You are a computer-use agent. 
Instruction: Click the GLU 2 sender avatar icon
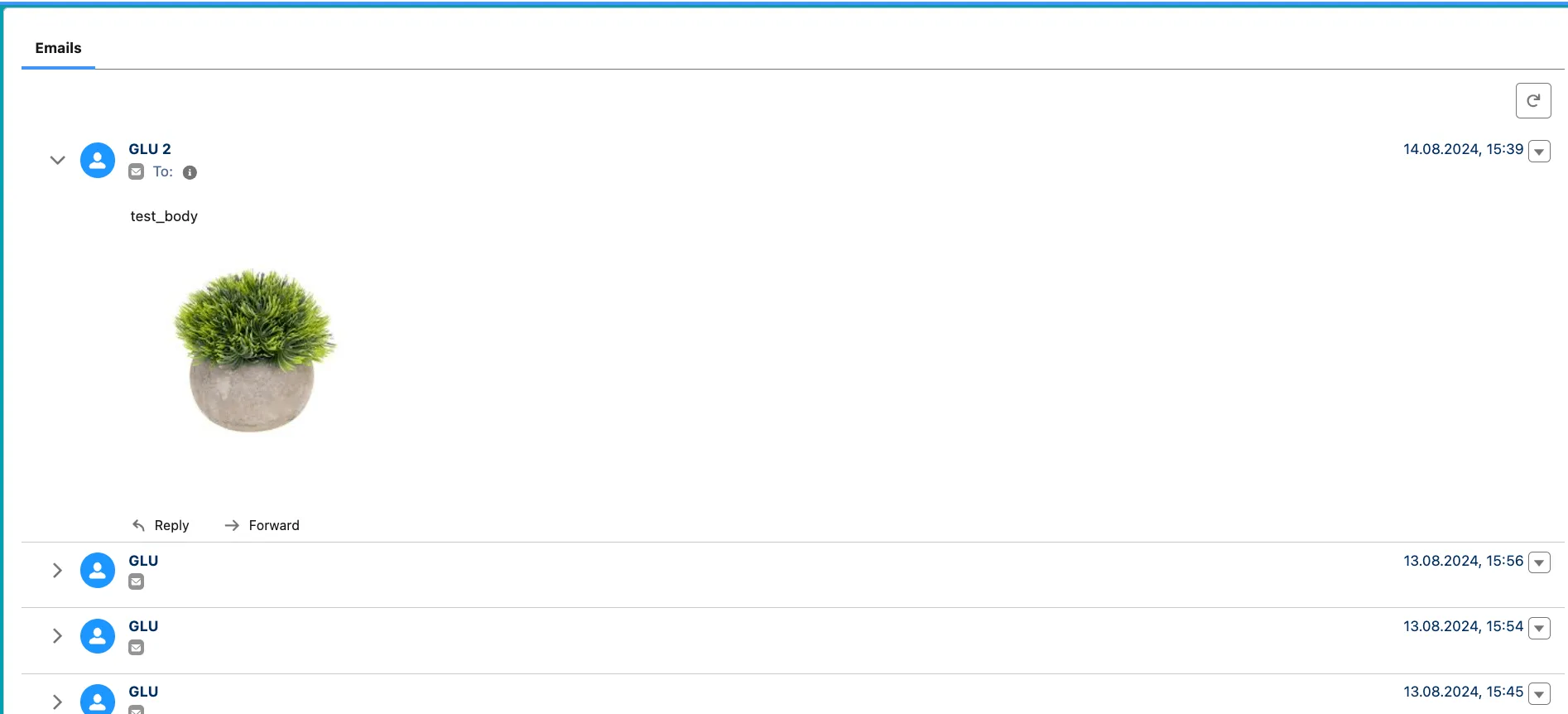click(98, 160)
